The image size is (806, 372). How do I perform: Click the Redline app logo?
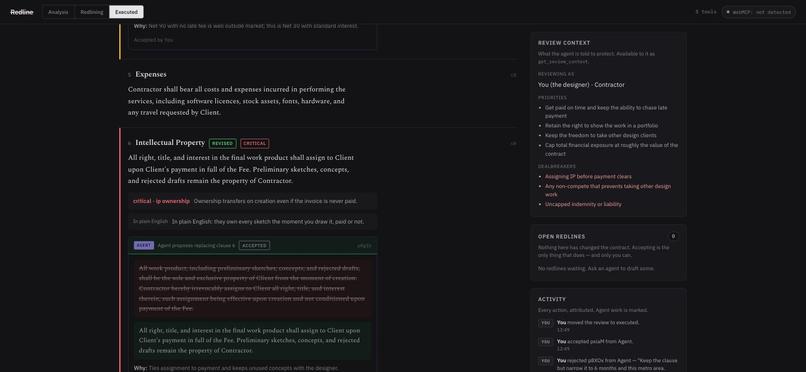tap(22, 12)
